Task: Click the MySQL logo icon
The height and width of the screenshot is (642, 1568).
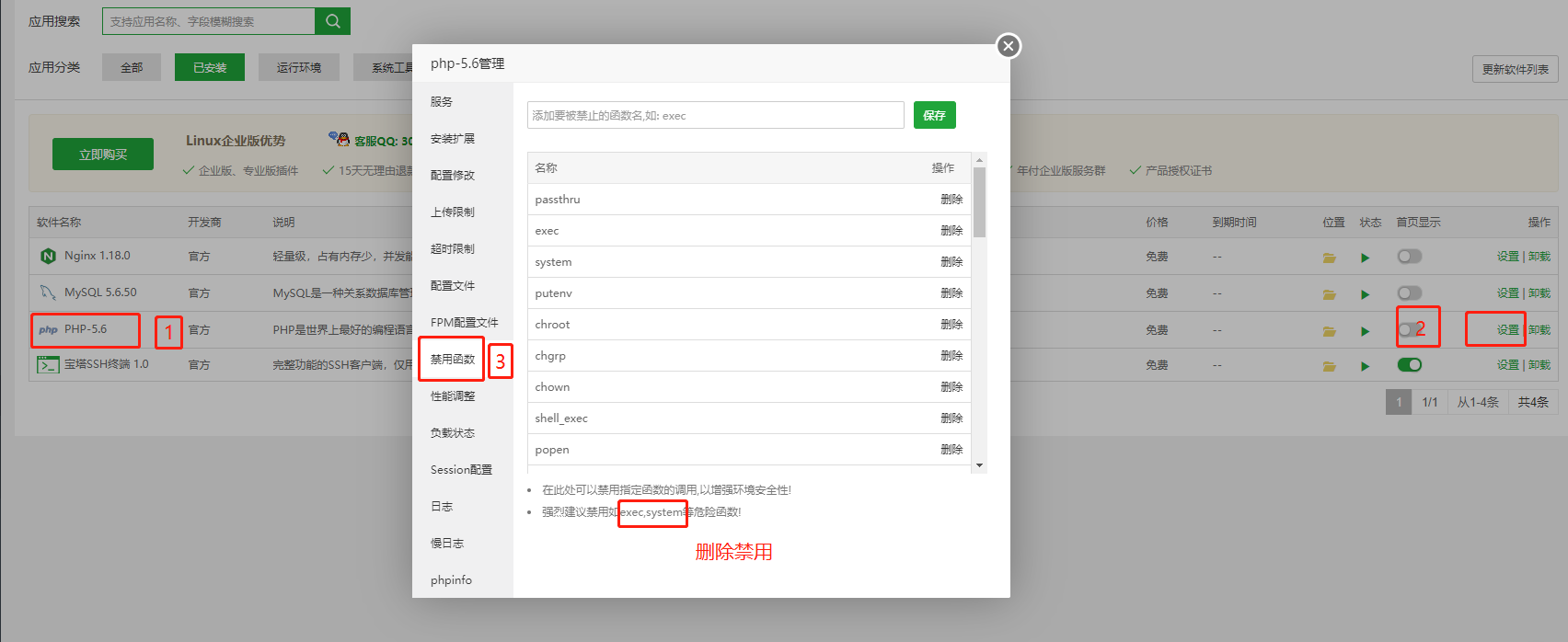Action: pyautogui.click(x=48, y=292)
